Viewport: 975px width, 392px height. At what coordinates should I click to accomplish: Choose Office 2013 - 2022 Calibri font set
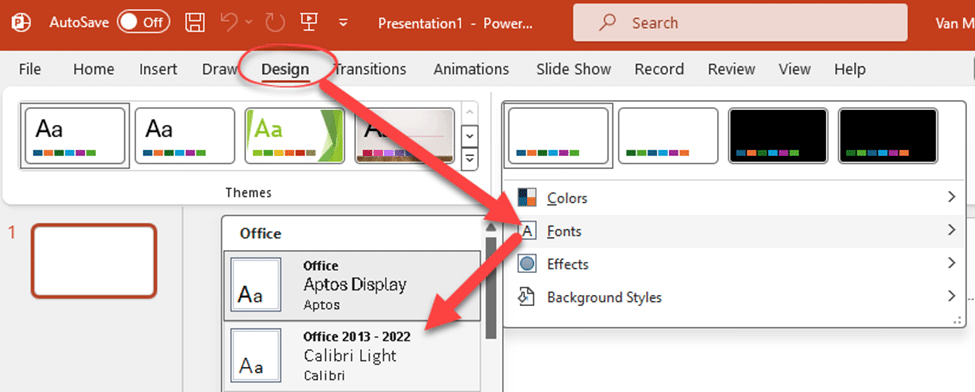pos(352,357)
